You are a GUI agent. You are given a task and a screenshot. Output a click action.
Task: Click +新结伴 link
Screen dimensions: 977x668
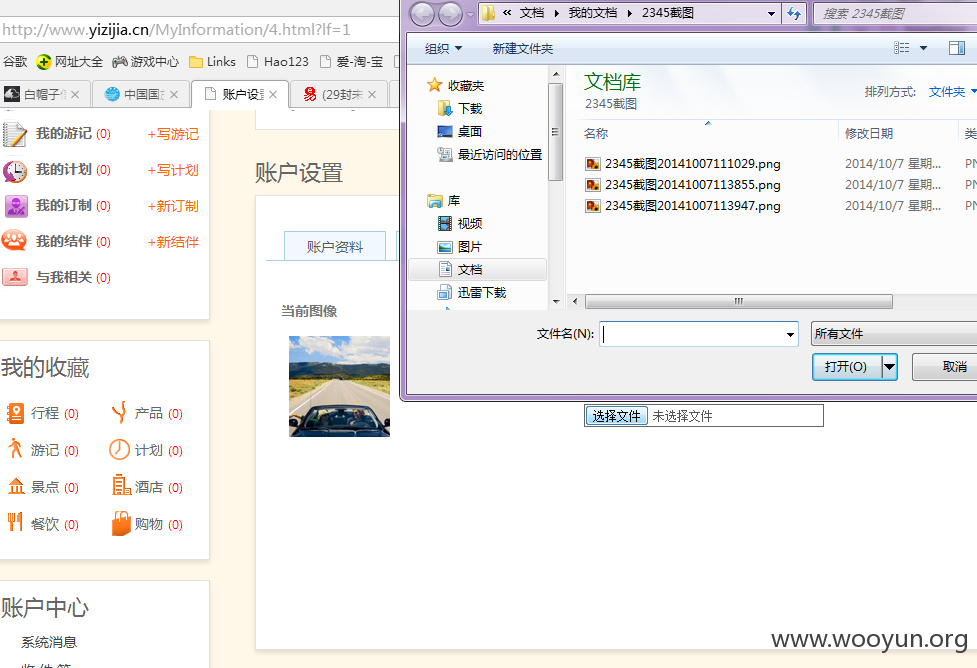pos(173,242)
